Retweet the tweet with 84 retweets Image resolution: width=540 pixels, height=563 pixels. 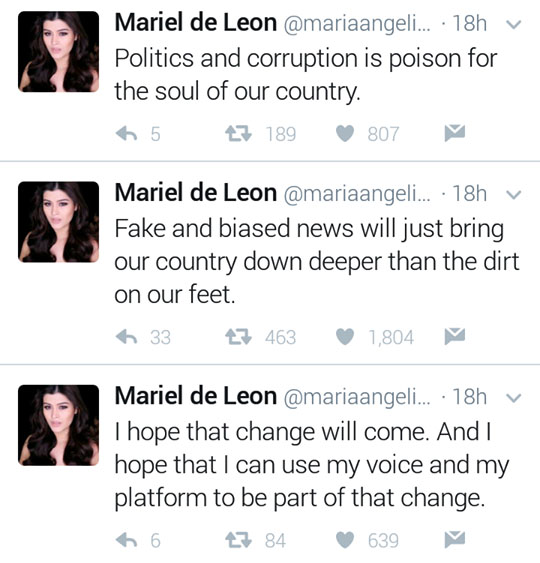[238, 540]
